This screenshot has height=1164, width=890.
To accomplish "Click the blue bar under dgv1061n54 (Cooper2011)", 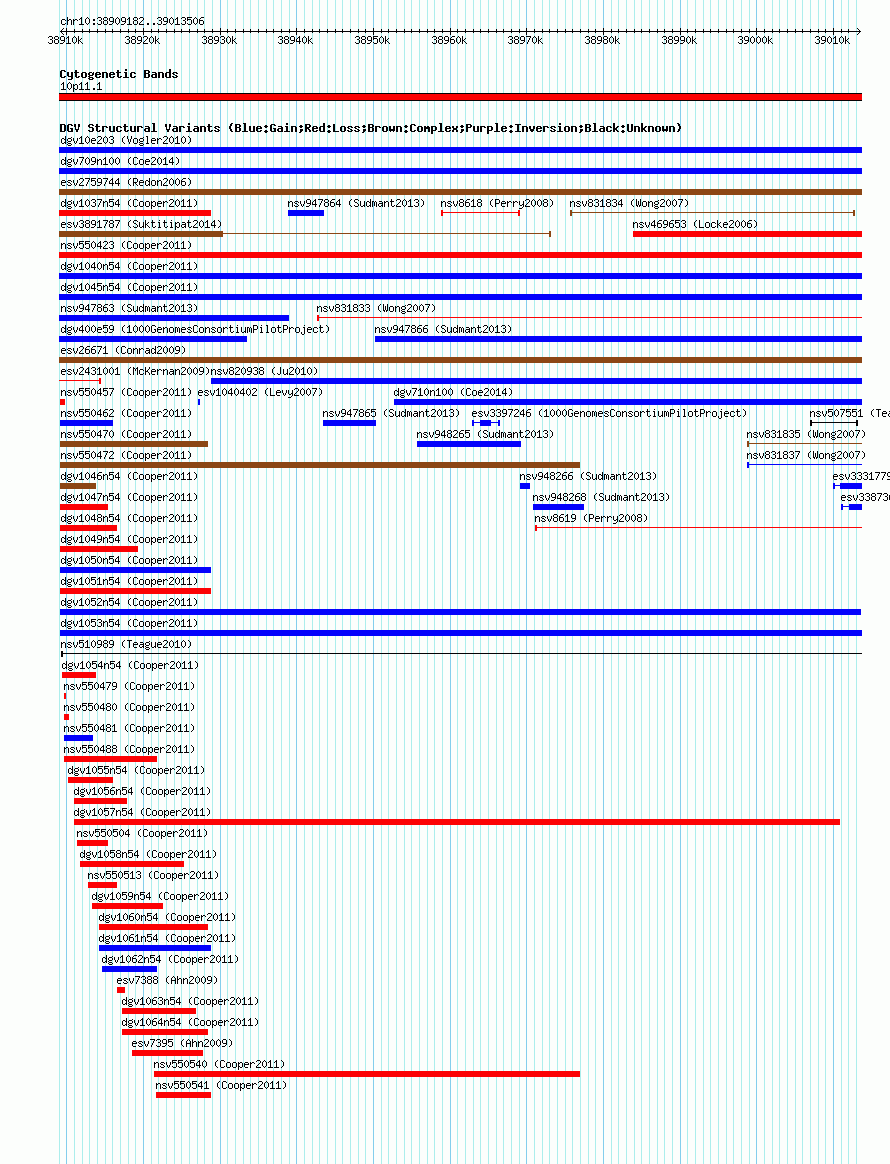I will pos(155,948).
